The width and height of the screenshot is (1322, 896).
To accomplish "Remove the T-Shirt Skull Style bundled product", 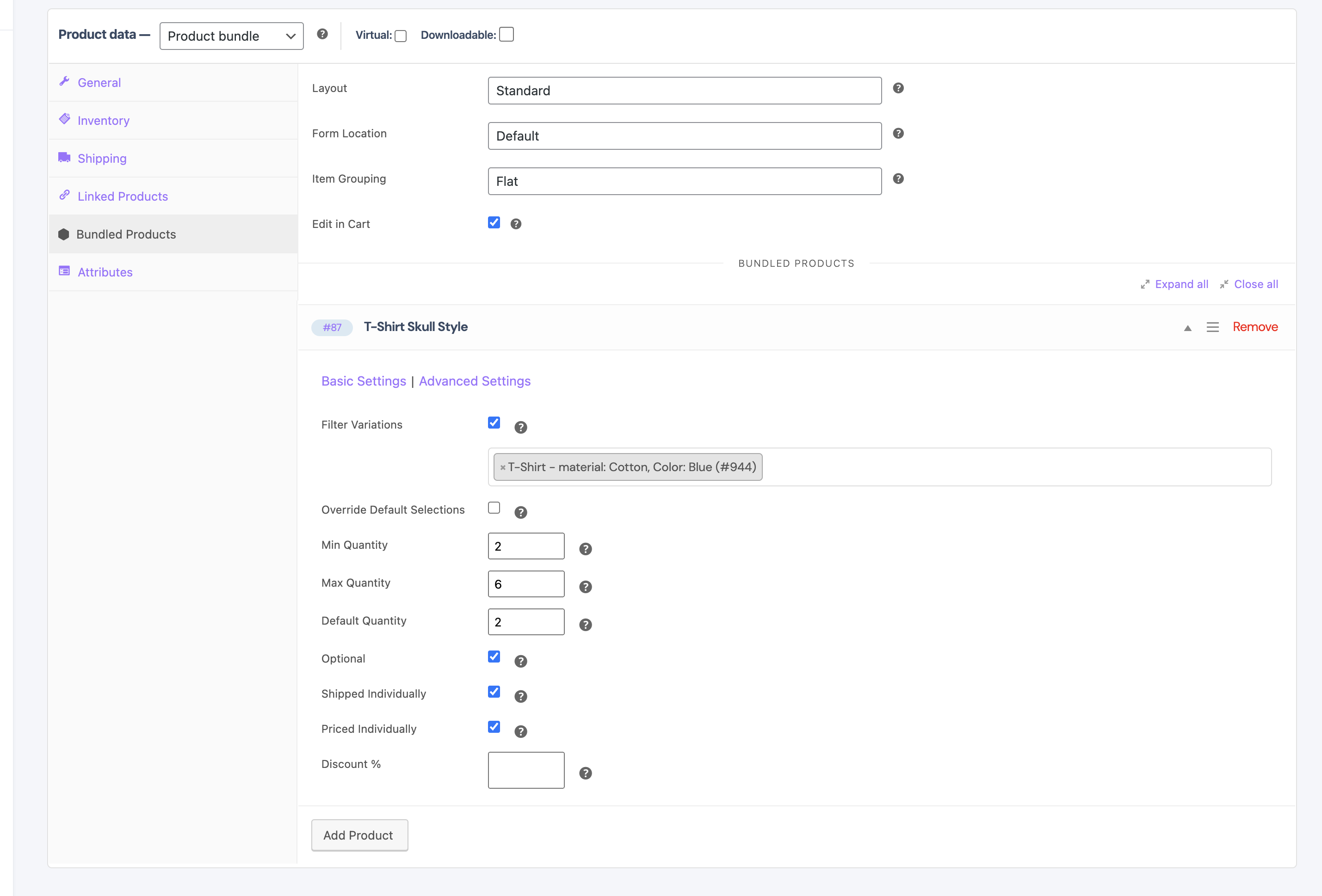I will 1255,327.
